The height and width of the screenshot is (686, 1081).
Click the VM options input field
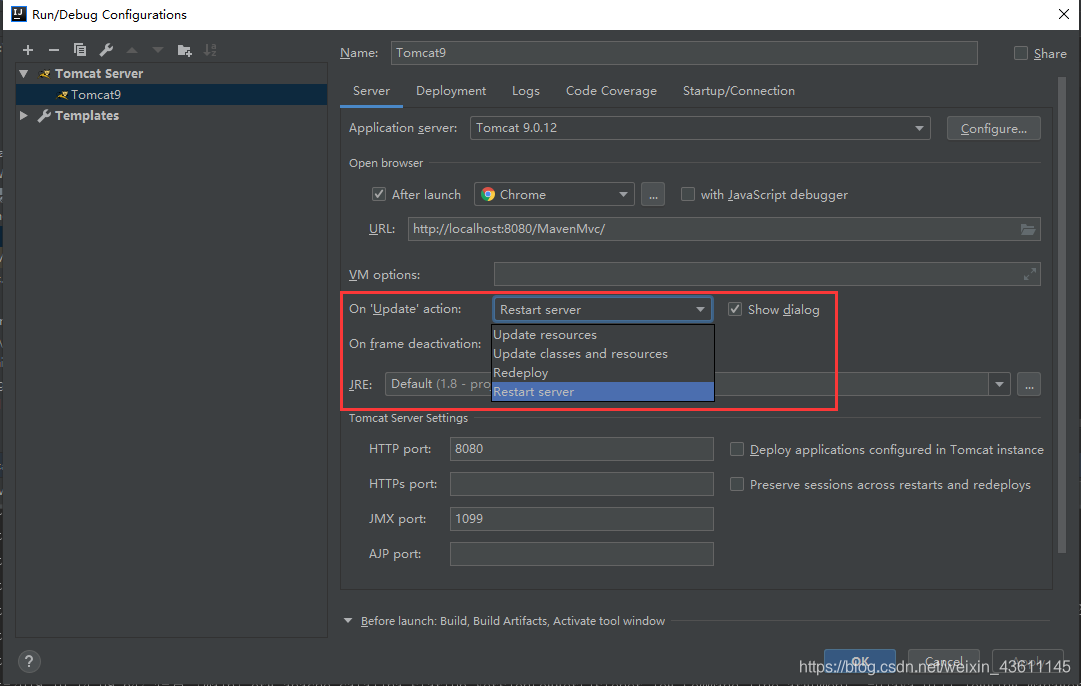[x=767, y=274]
